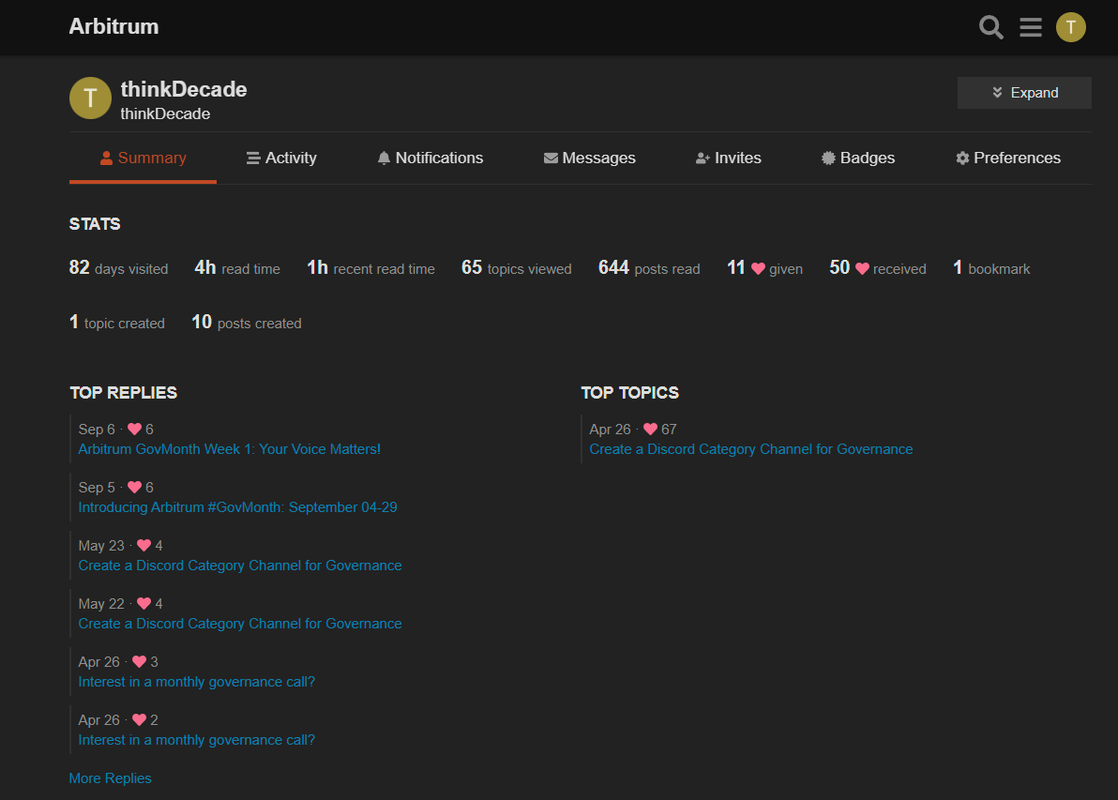Screen dimensions: 1118x800
Task: Click the More Replies link
Action: (110, 779)
